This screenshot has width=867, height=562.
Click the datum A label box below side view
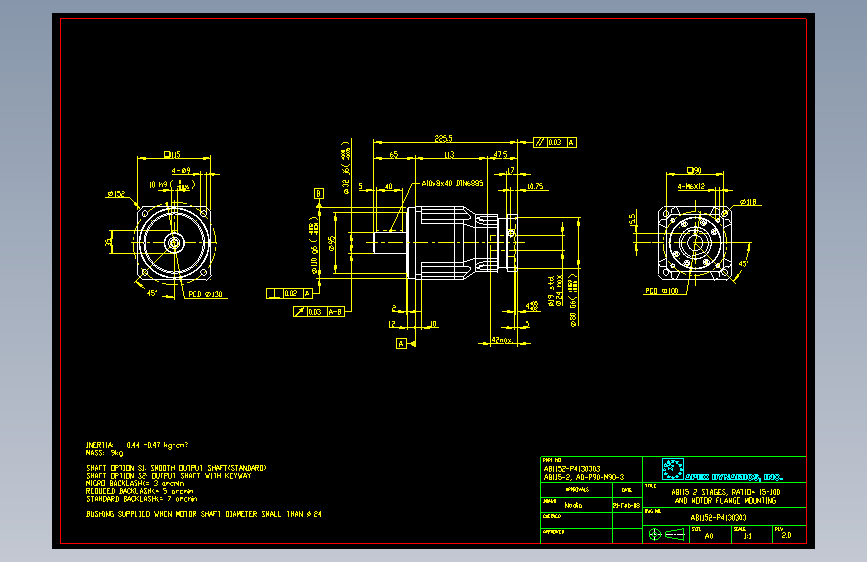(x=401, y=344)
